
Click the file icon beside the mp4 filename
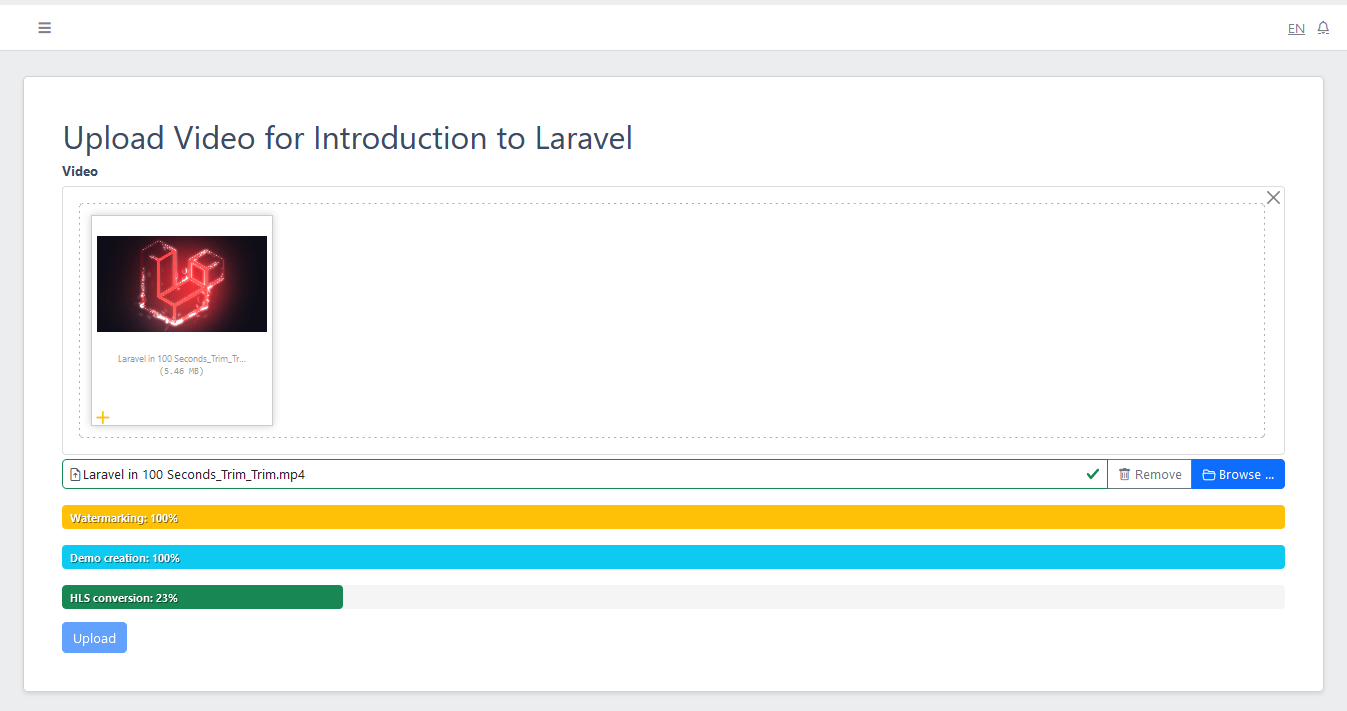(x=75, y=475)
